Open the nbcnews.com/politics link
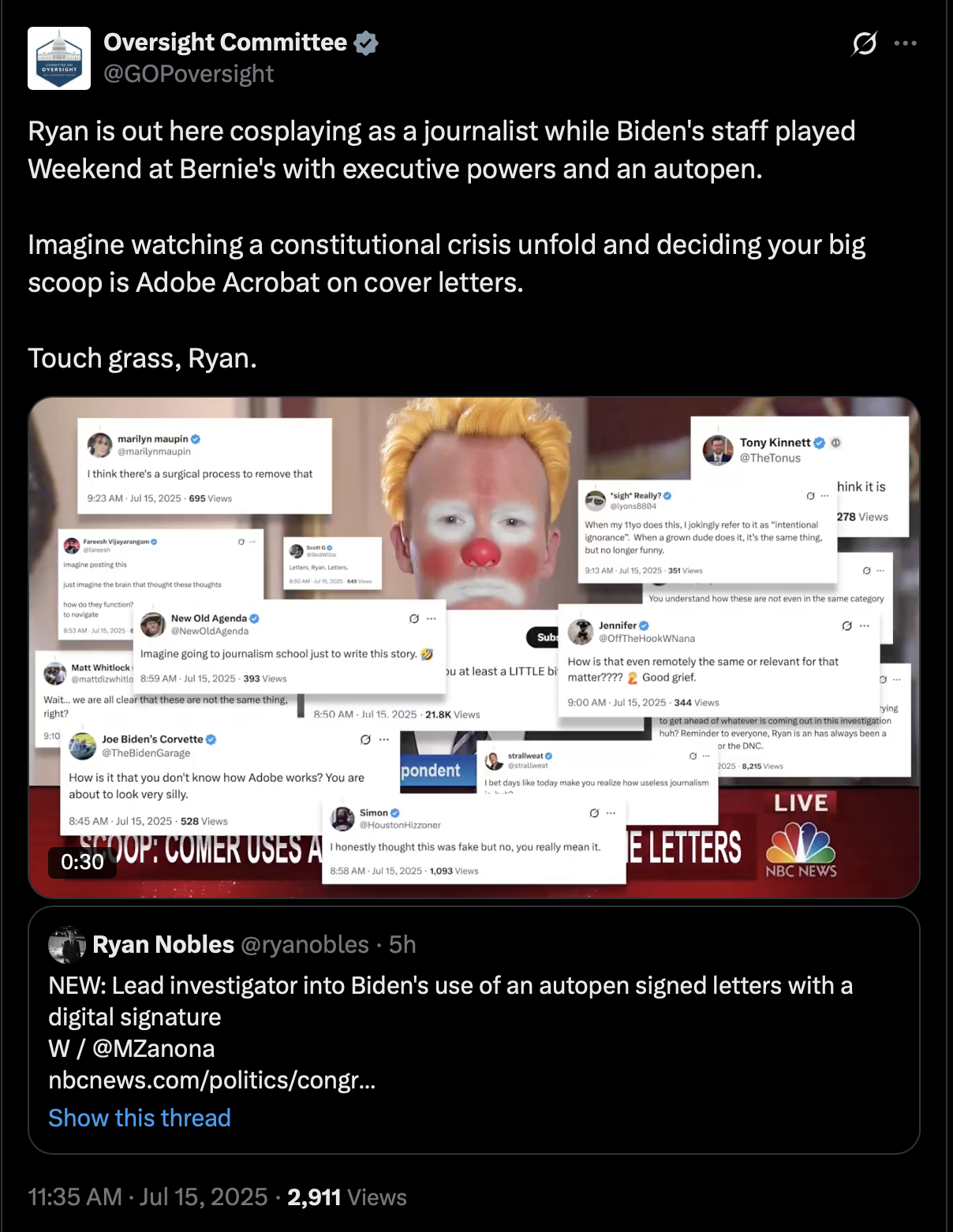The width and height of the screenshot is (953, 1232). [212, 1081]
